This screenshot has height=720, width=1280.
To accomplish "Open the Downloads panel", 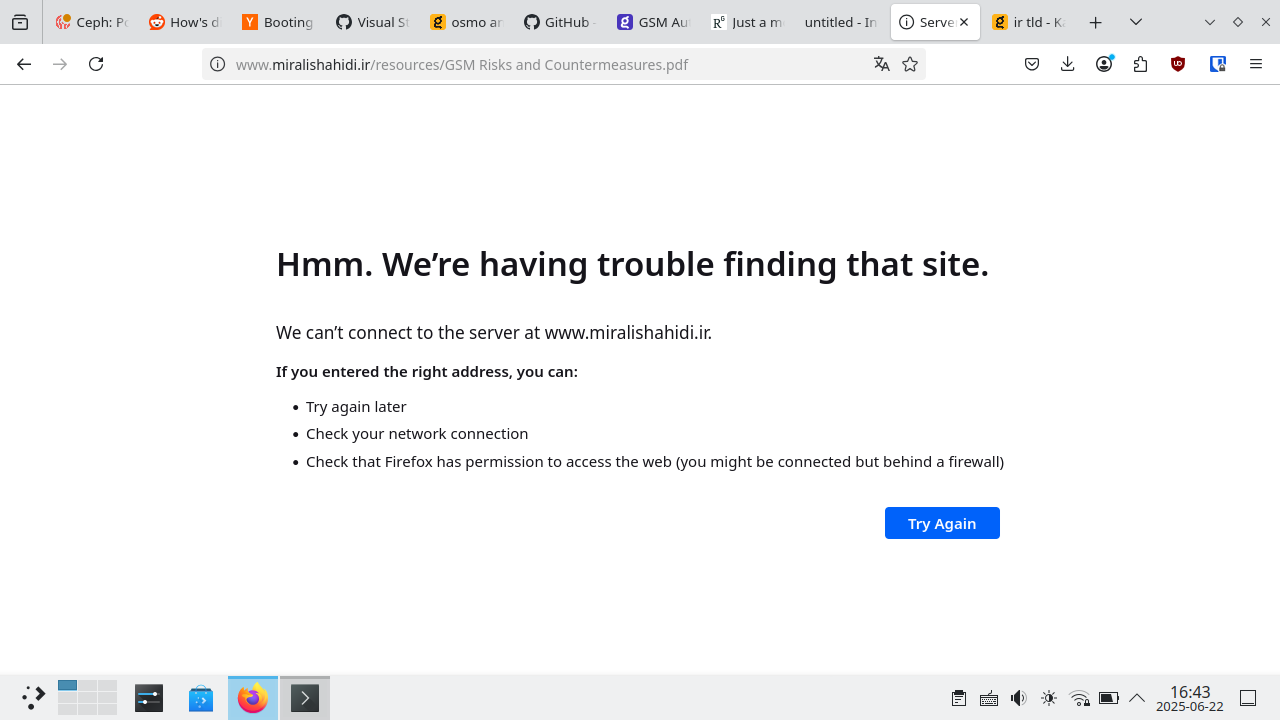I will [x=1067, y=63].
